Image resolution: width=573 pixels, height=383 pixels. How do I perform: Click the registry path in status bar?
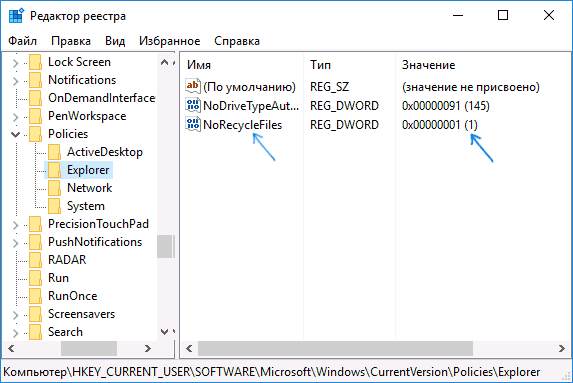[272, 372]
